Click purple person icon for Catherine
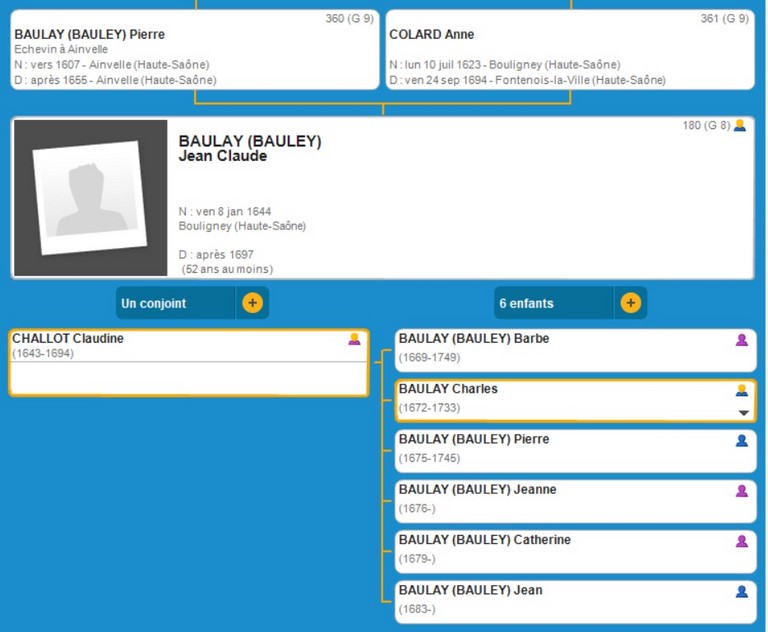 coord(742,541)
